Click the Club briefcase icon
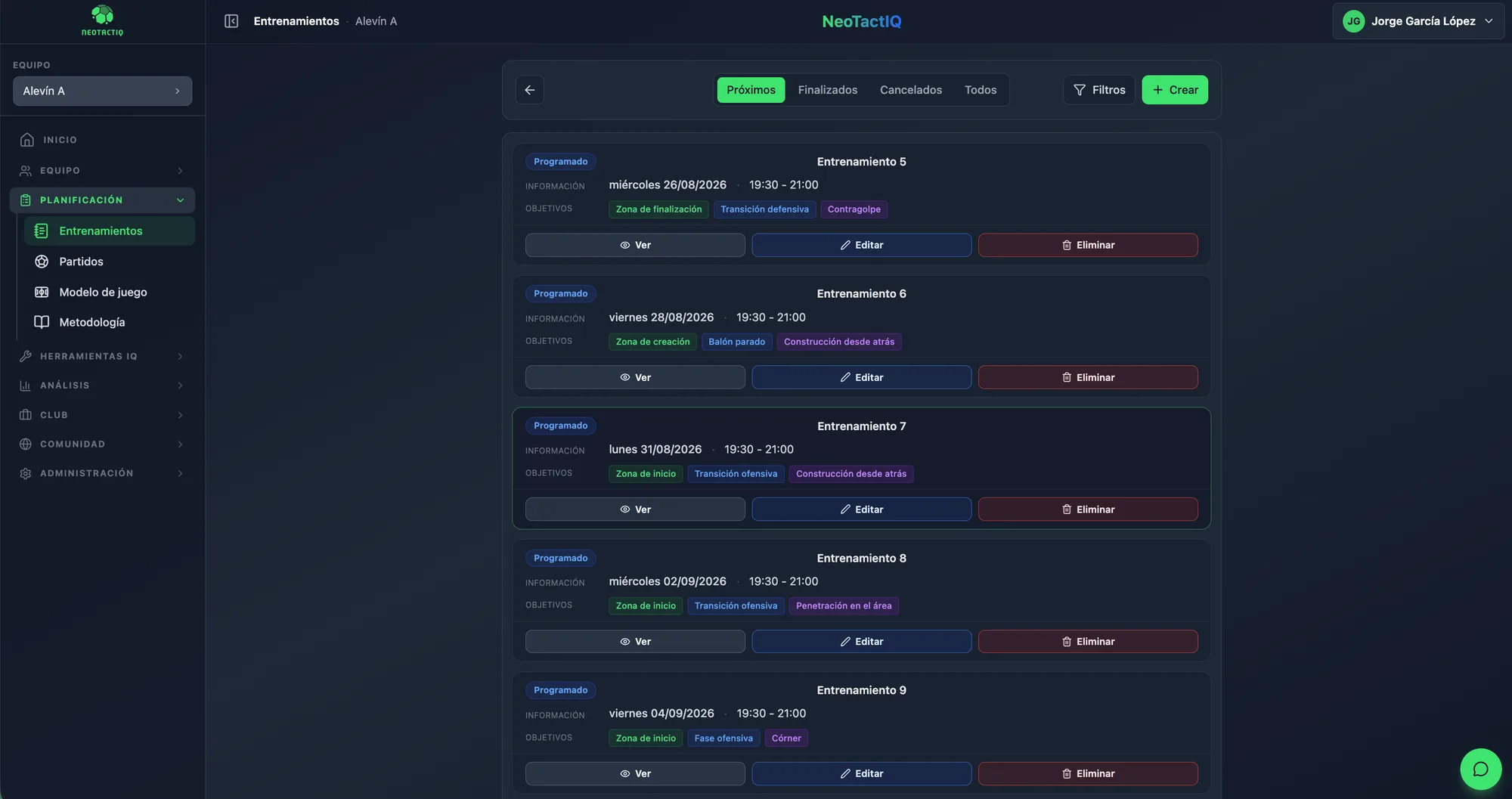Viewport: 1512px width, 799px height. 26,415
